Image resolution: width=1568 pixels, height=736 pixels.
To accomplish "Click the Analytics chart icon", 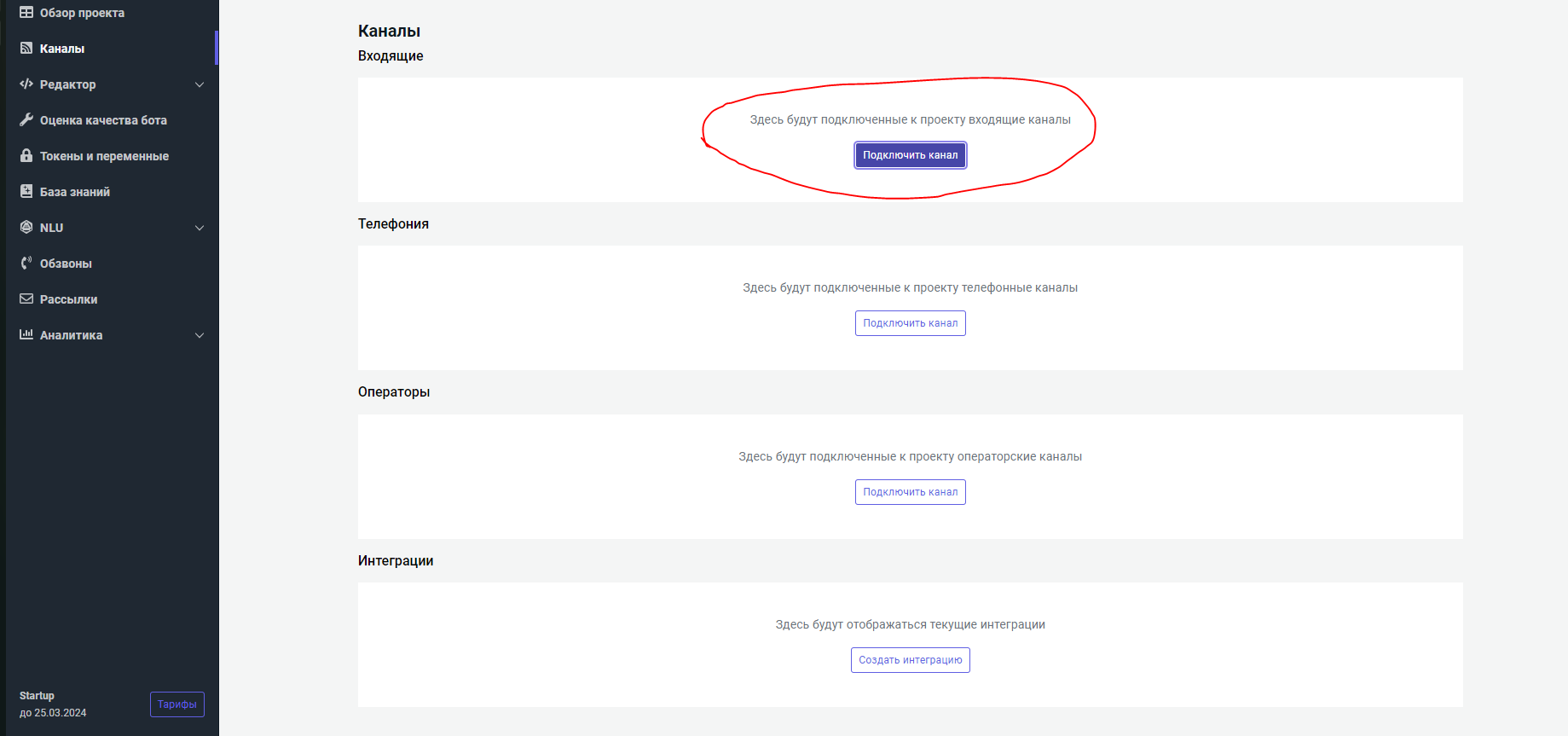I will (x=26, y=335).
